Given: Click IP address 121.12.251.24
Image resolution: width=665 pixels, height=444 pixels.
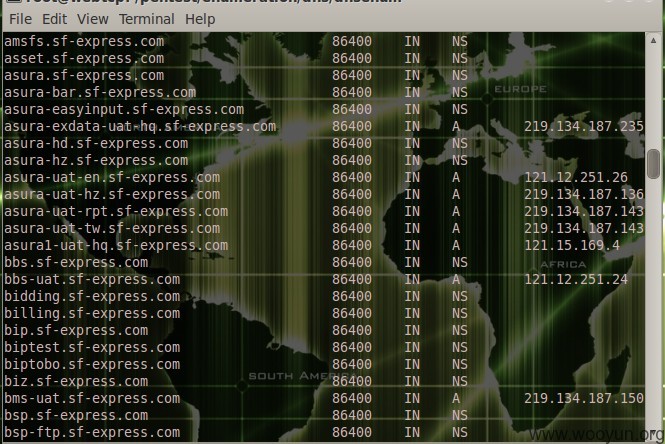Looking at the screenshot, I should pyautogui.click(x=576, y=279).
